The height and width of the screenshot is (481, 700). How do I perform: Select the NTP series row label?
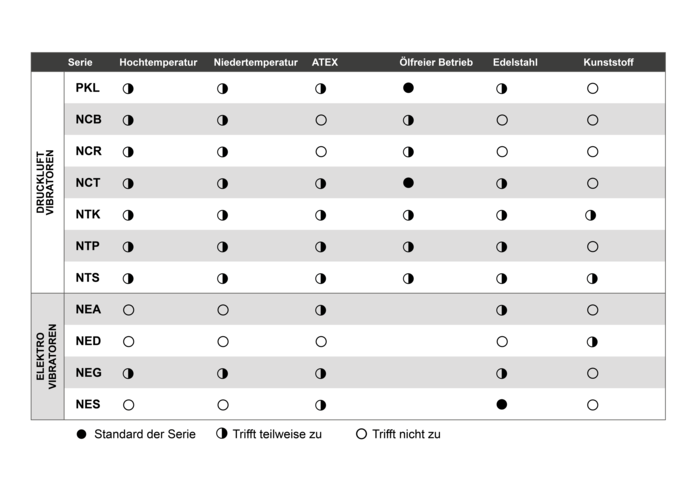coord(88,246)
